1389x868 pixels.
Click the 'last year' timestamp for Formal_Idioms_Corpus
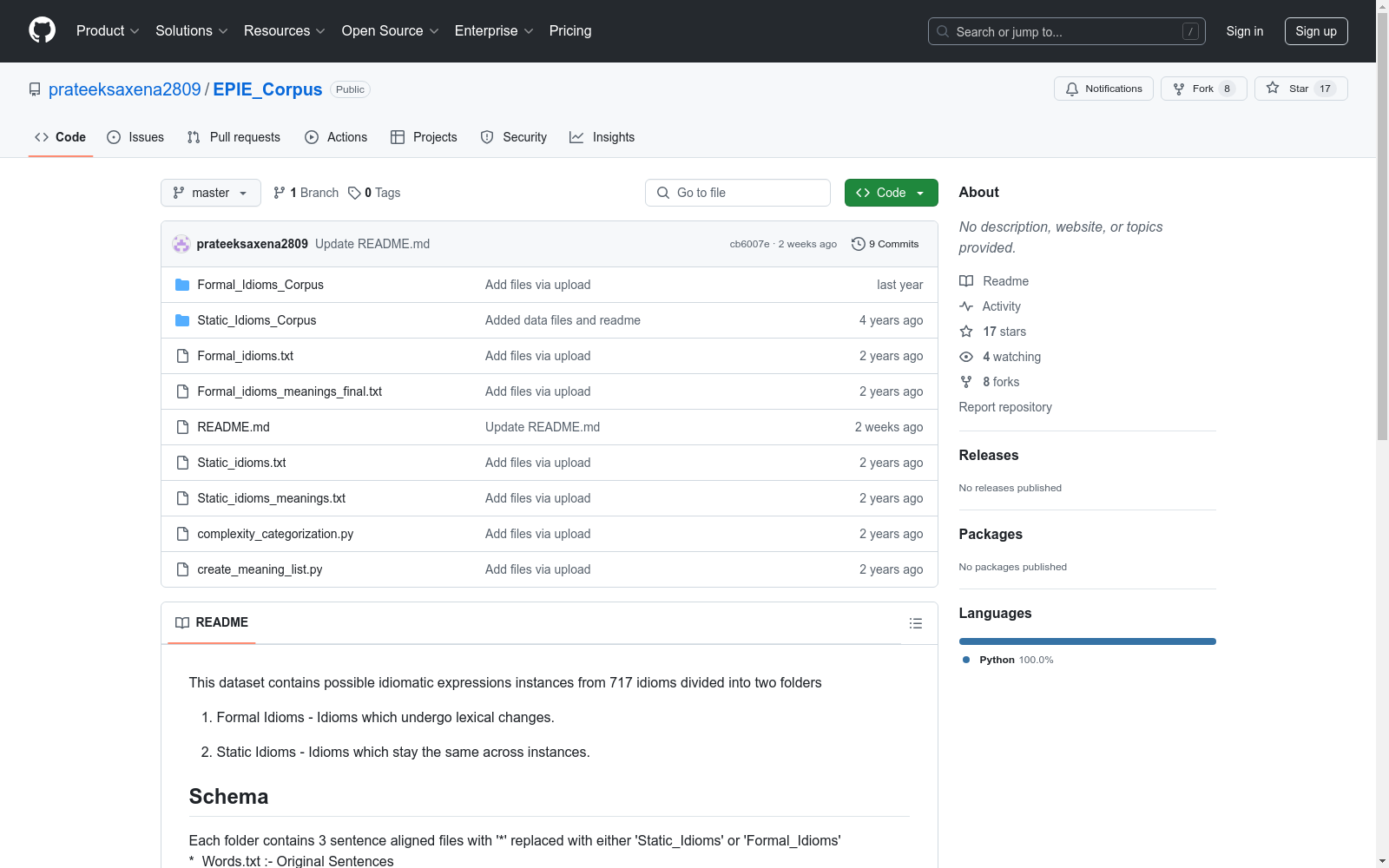point(900,285)
